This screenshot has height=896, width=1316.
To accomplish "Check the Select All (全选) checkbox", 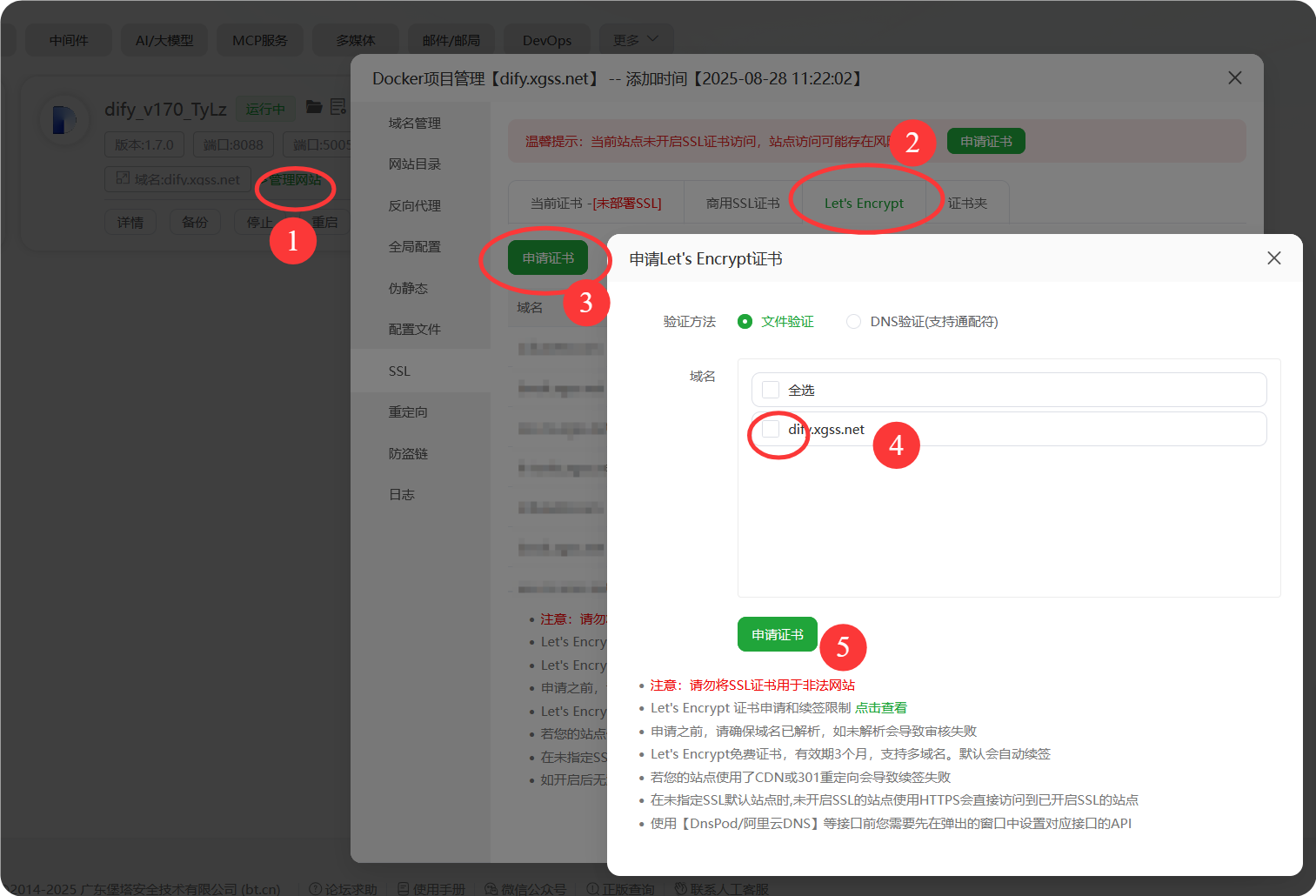I will click(x=771, y=390).
